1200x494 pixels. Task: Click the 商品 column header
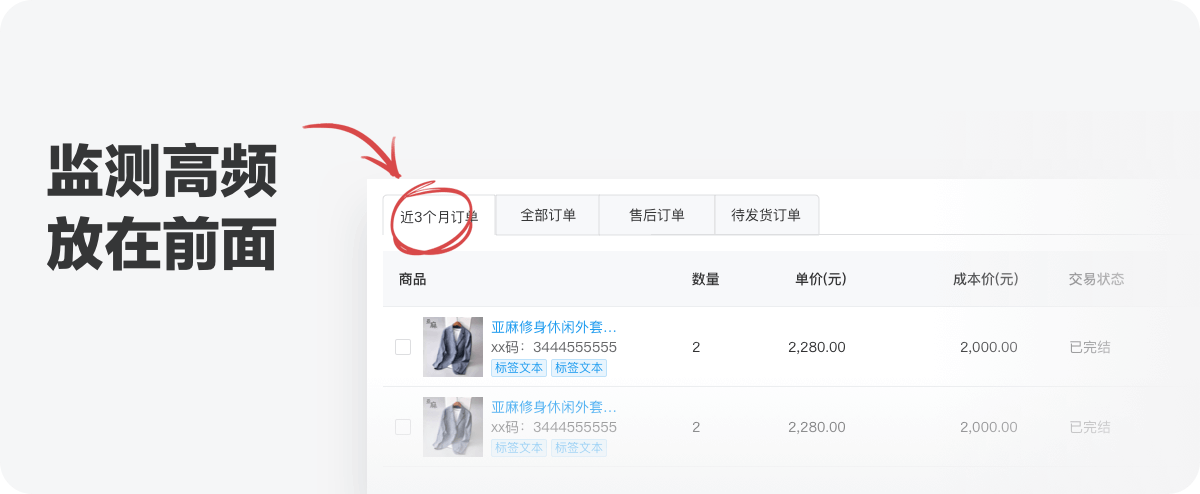point(412,279)
